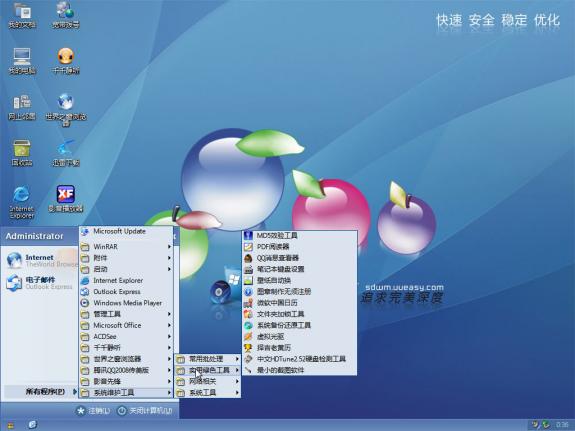Launch 世界之窗浏览器 from the desktop
Screen dimensions: 575x431
coord(66,109)
